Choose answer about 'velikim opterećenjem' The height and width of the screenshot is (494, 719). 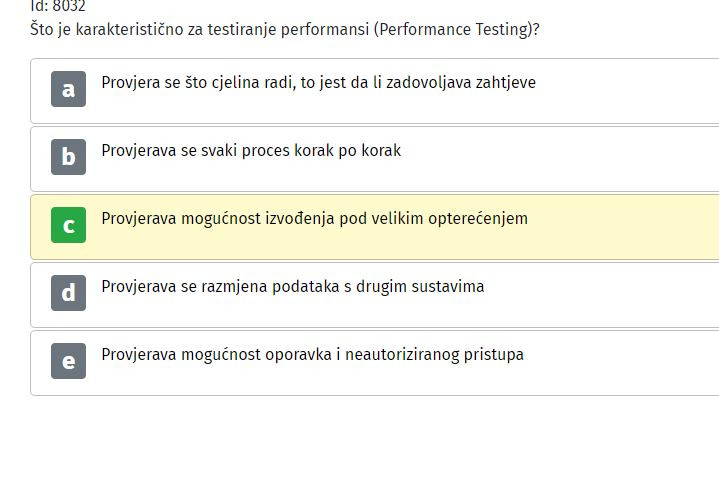pyautogui.click(x=315, y=218)
